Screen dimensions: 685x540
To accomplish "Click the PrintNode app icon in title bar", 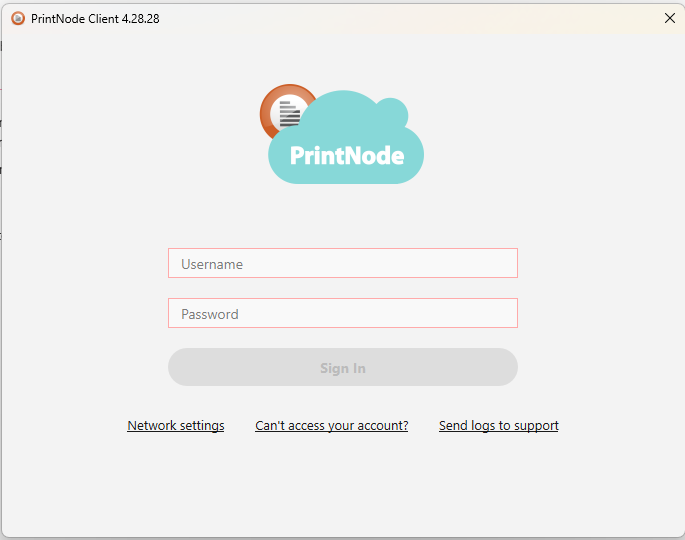I will coord(17,18).
